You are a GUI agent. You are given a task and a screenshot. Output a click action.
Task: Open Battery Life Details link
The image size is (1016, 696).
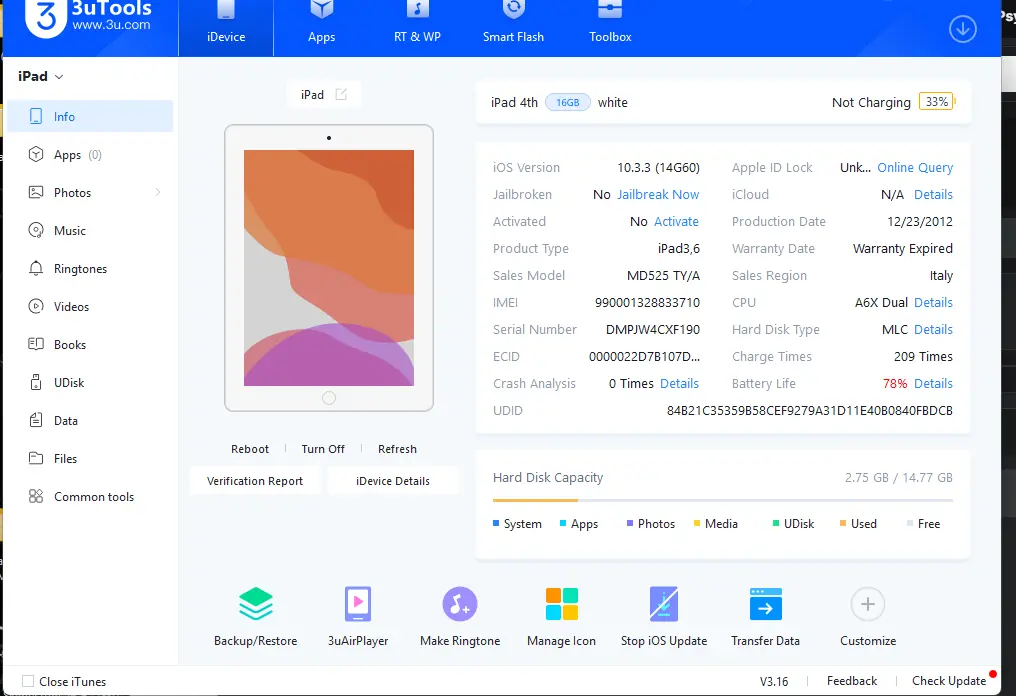(933, 384)
